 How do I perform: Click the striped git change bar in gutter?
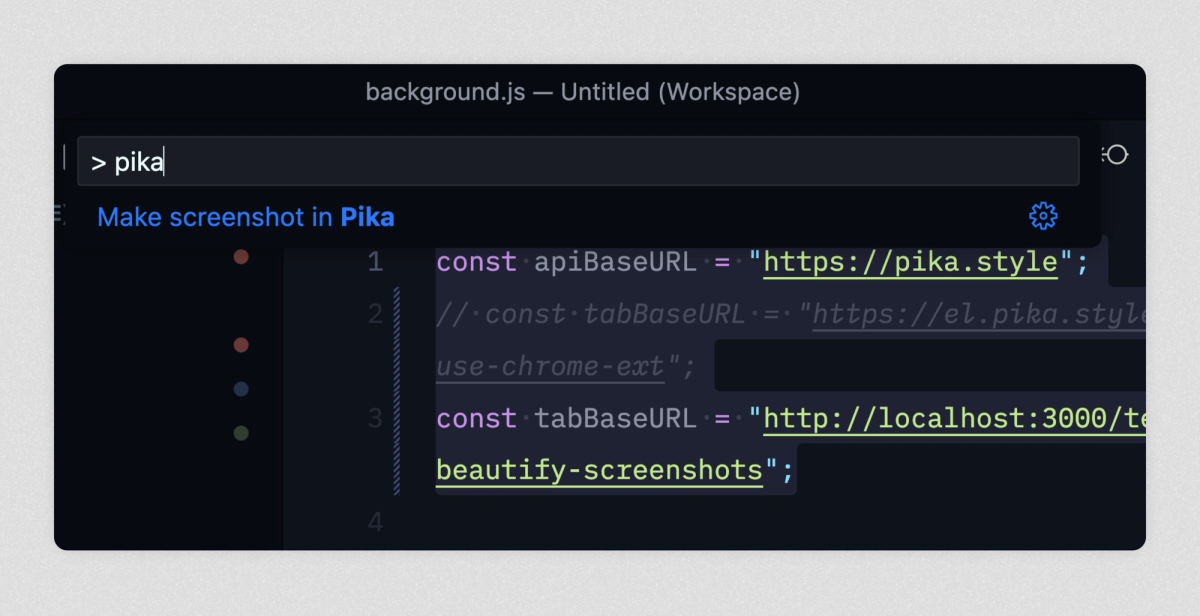point(397,390)
